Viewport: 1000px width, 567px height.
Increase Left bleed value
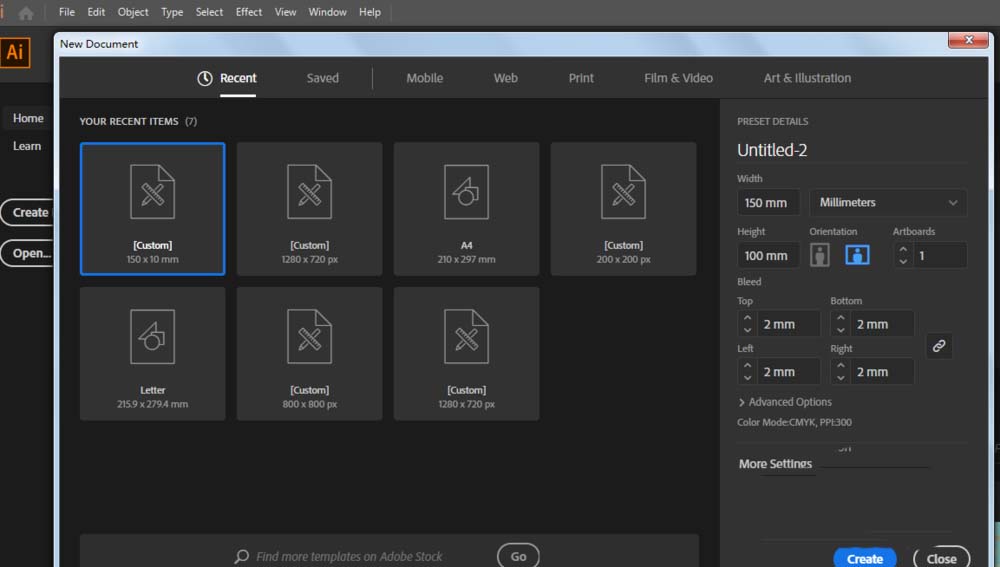(747, 365)
